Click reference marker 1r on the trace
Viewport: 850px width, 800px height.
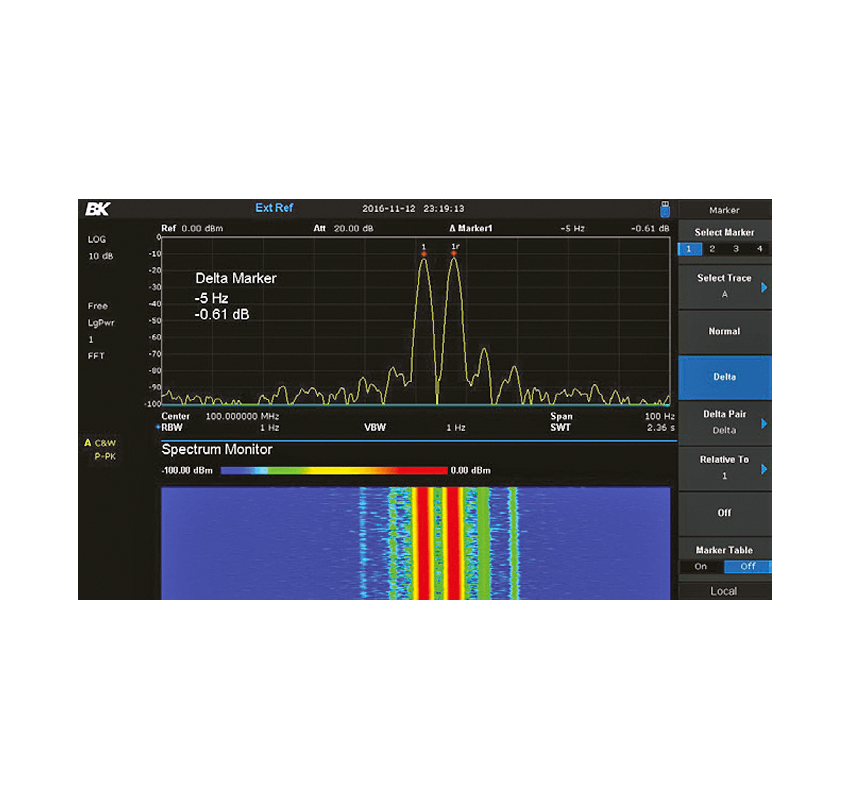(x=454, y=253)
